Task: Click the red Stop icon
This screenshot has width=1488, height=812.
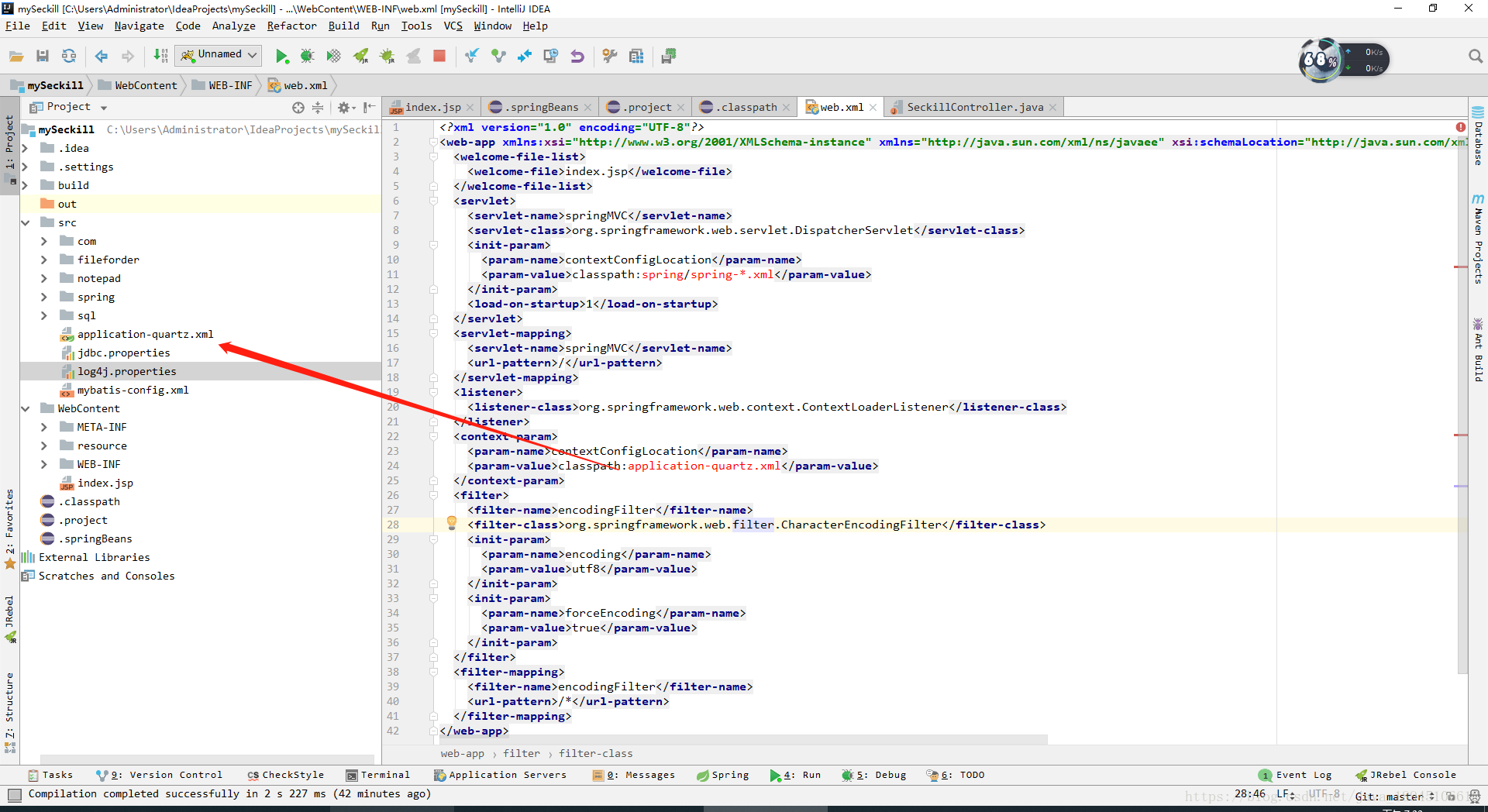Action: pos(439,56)
